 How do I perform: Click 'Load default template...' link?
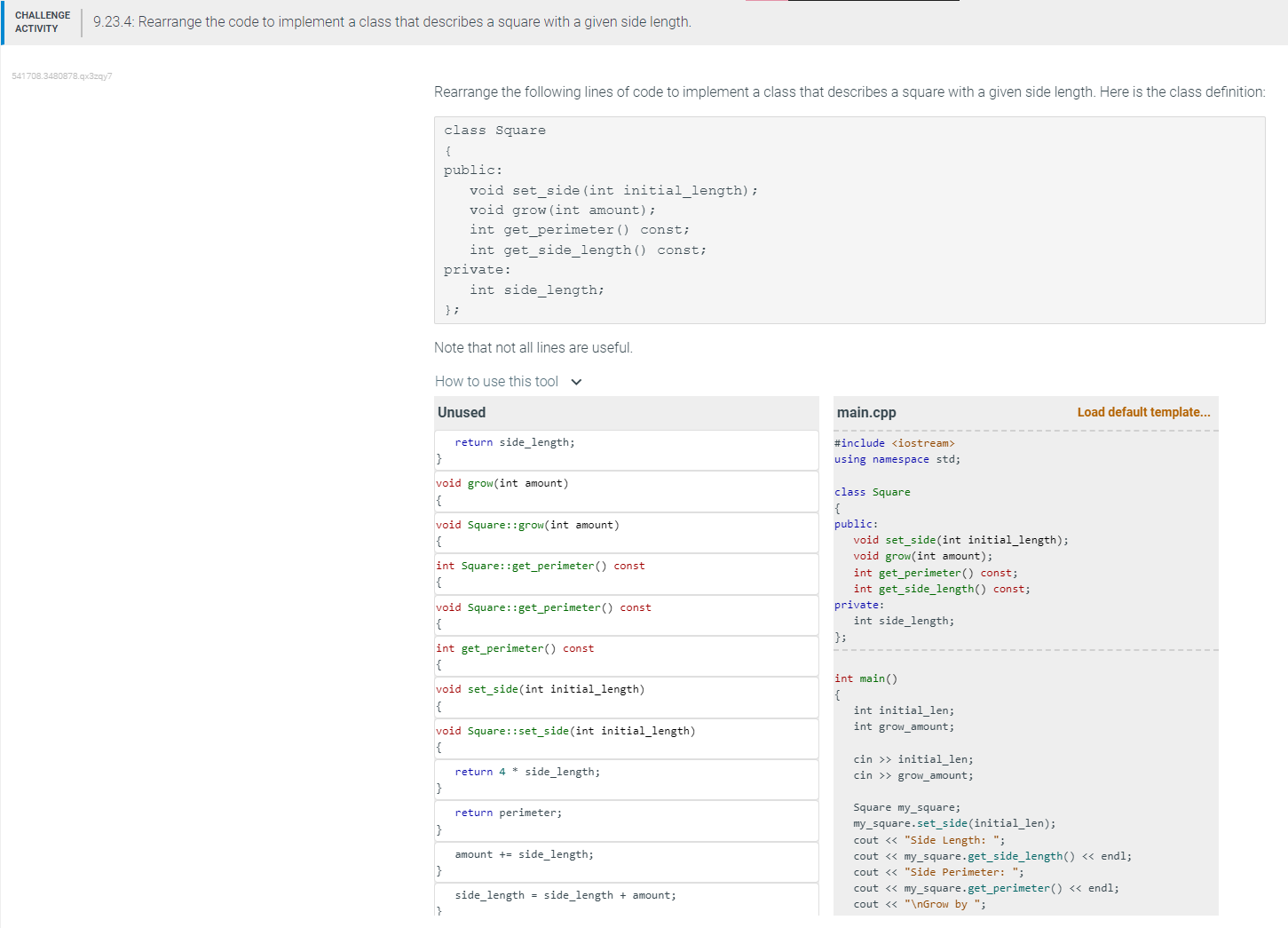click(x=1143, y=412)
